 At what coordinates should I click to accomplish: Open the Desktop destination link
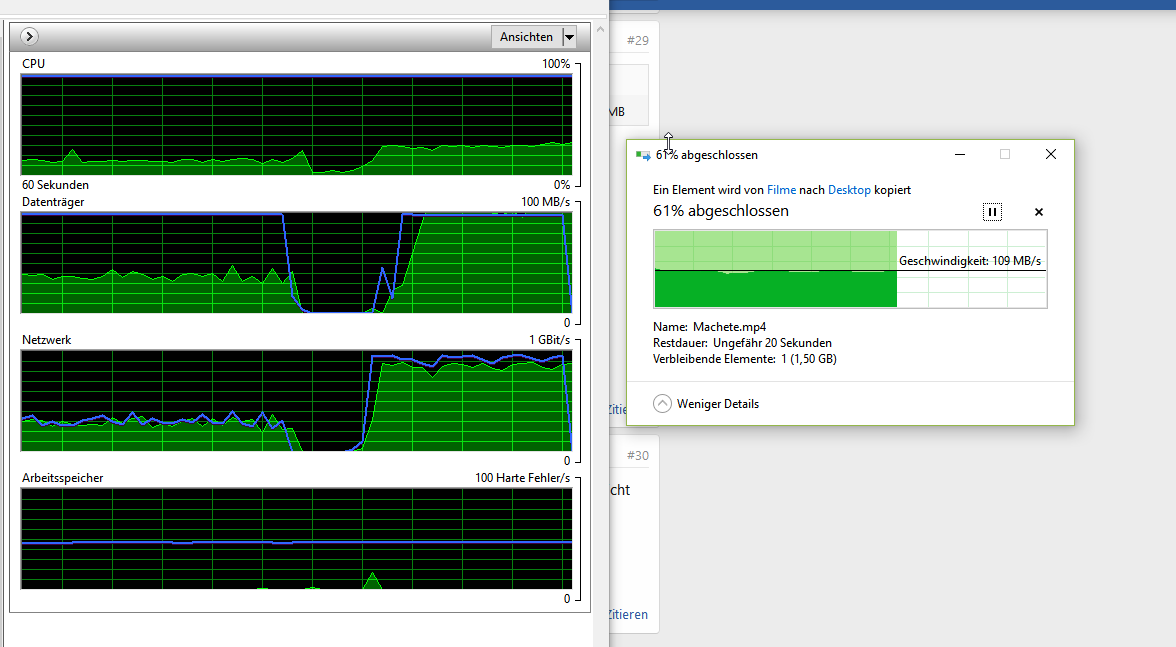849,189
